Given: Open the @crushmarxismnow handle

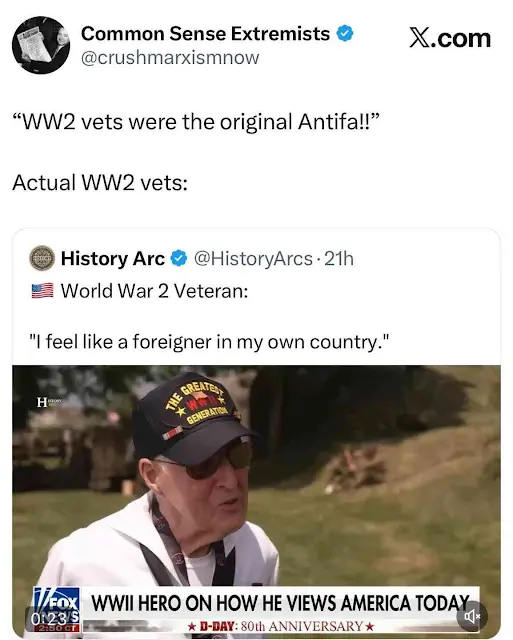Looking at the screenshot, I should 170,58.
